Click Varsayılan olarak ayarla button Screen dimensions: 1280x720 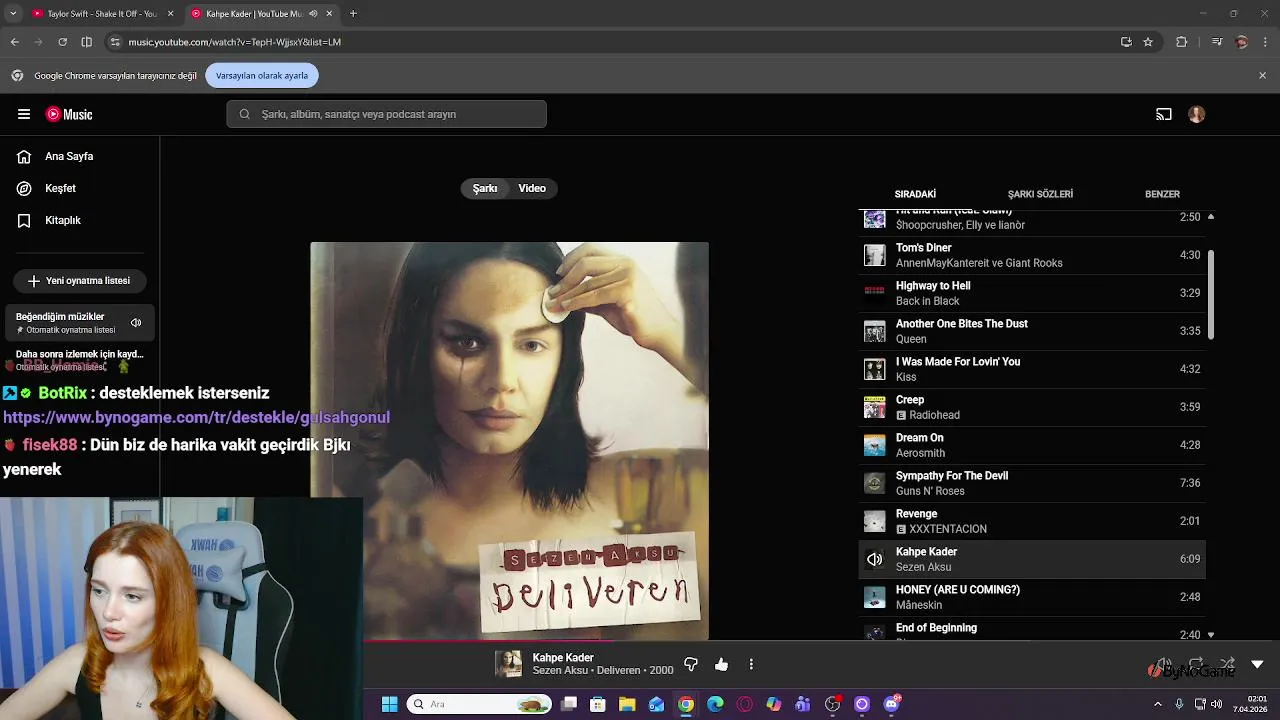coord(262,75)
